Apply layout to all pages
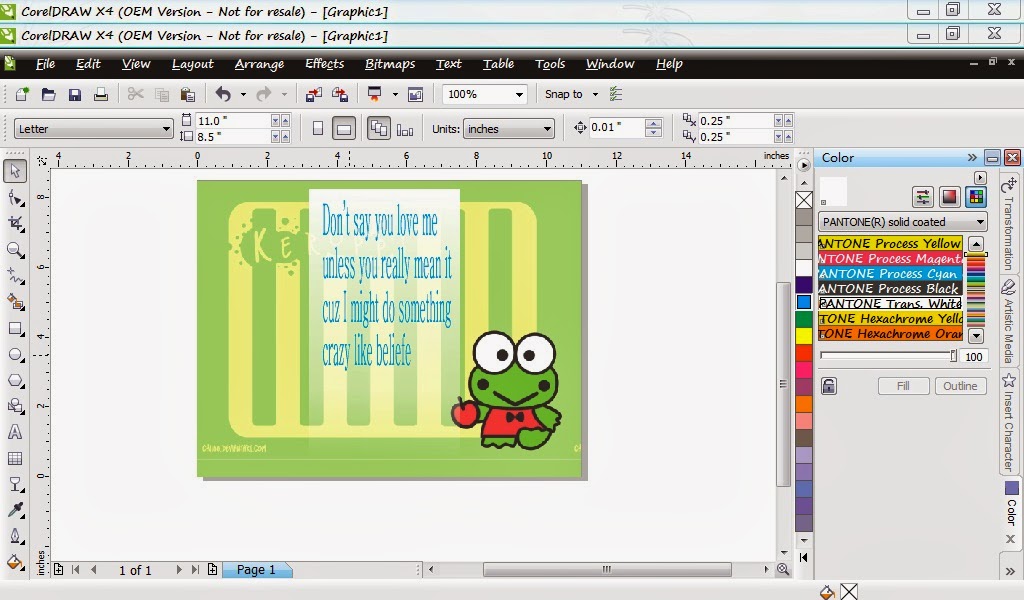 click(379, 128)
